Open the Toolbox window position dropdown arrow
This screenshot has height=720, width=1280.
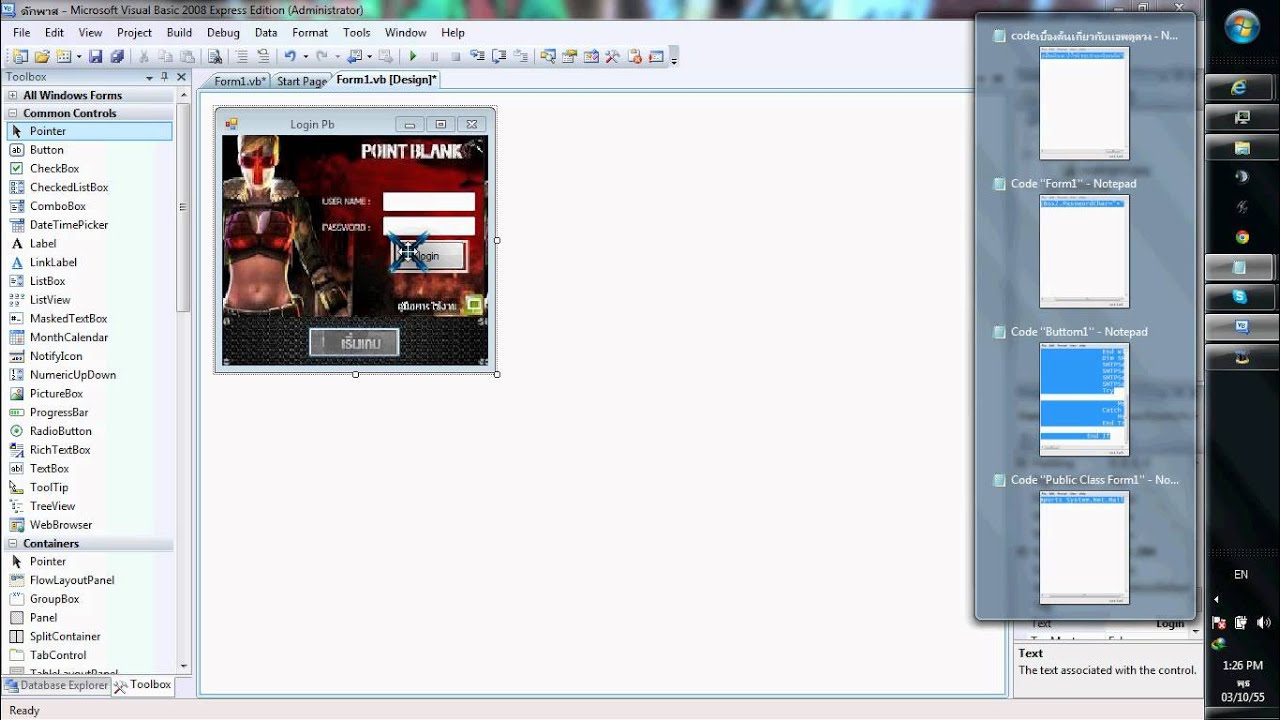[150, 77]
